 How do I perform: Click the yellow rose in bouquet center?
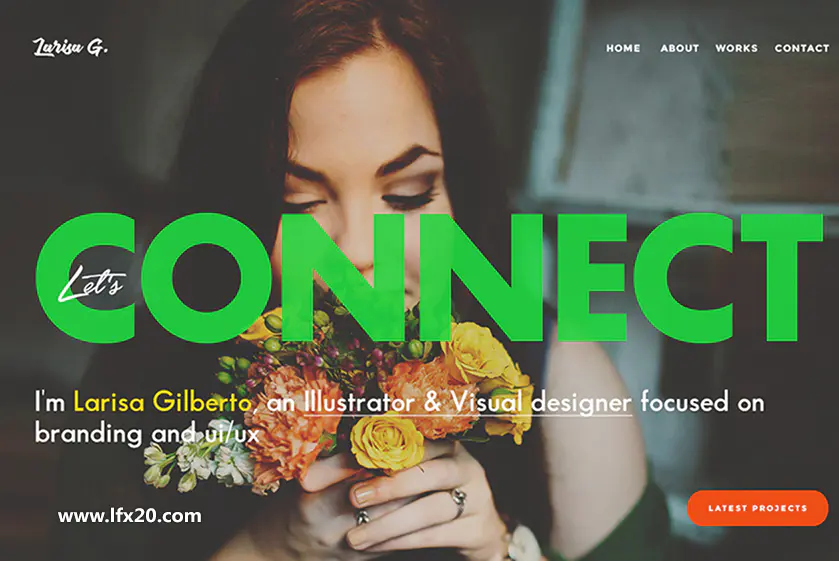pos(386,442)
